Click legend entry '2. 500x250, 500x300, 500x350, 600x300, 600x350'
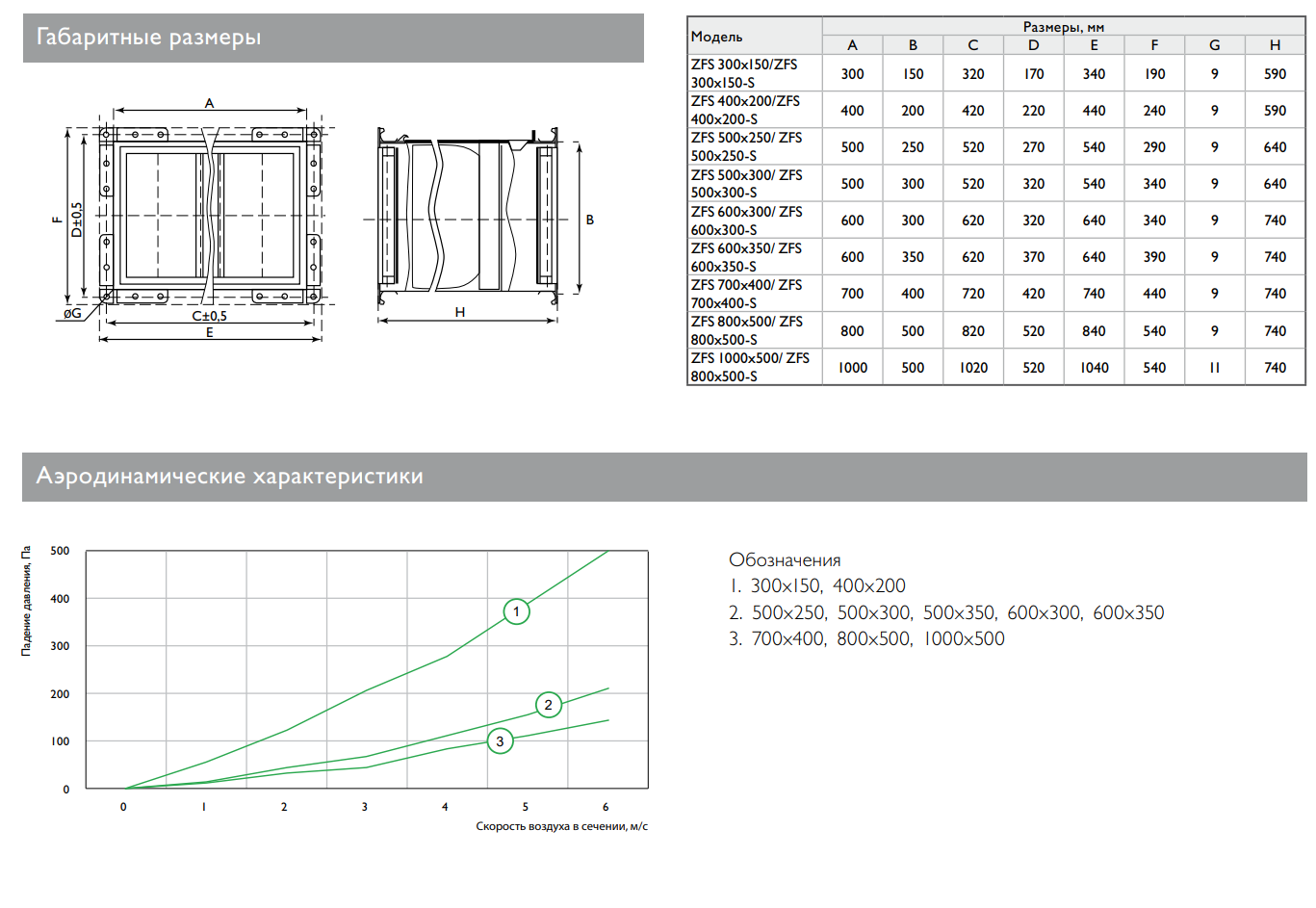This screenshot has height=908, width=1316. click(946, 612)
